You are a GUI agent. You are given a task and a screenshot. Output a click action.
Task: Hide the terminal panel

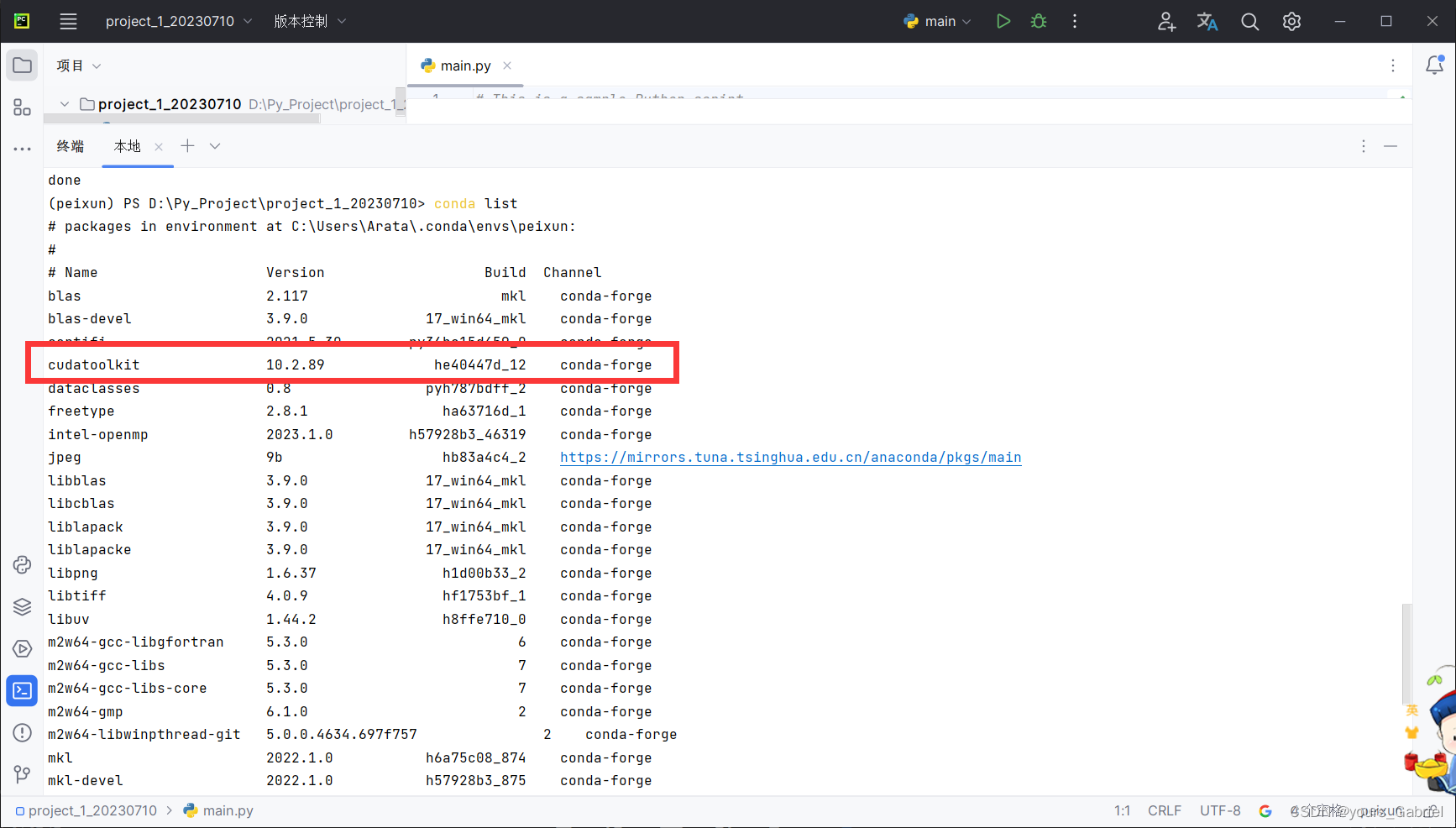(1391, 146)
